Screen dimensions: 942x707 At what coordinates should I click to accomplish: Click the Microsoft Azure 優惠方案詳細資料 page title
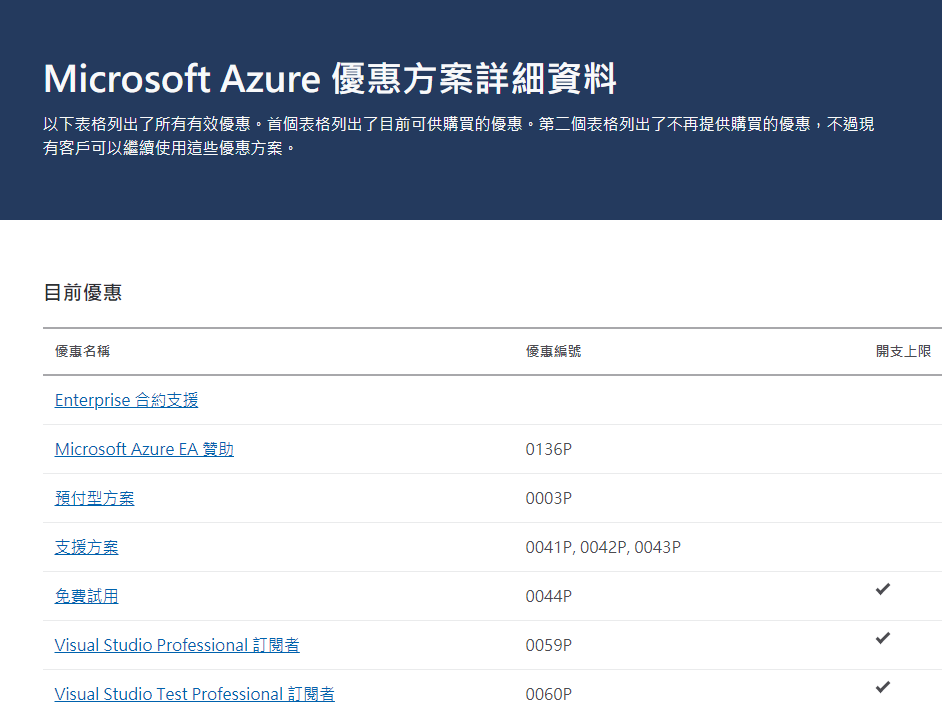(330, 78)
